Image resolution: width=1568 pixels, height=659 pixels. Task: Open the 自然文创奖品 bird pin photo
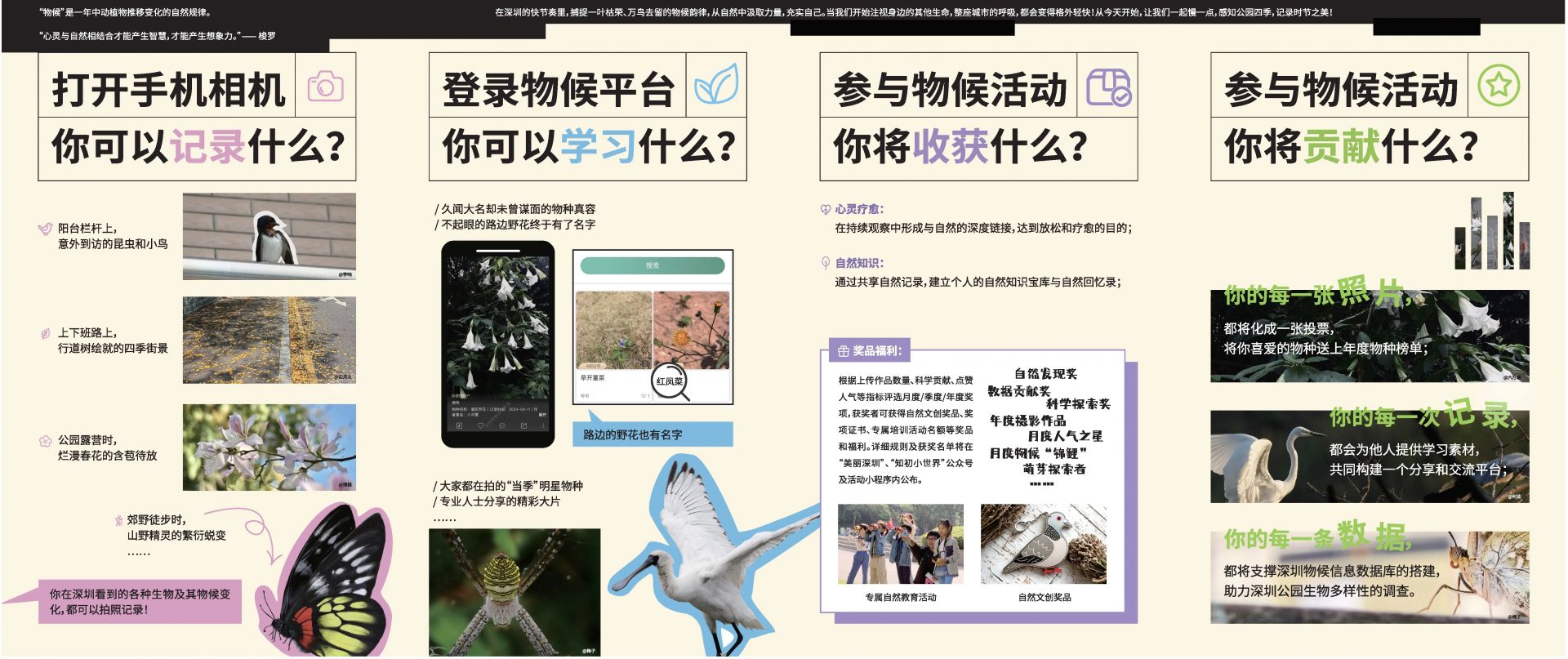[x=1043, y=544]
